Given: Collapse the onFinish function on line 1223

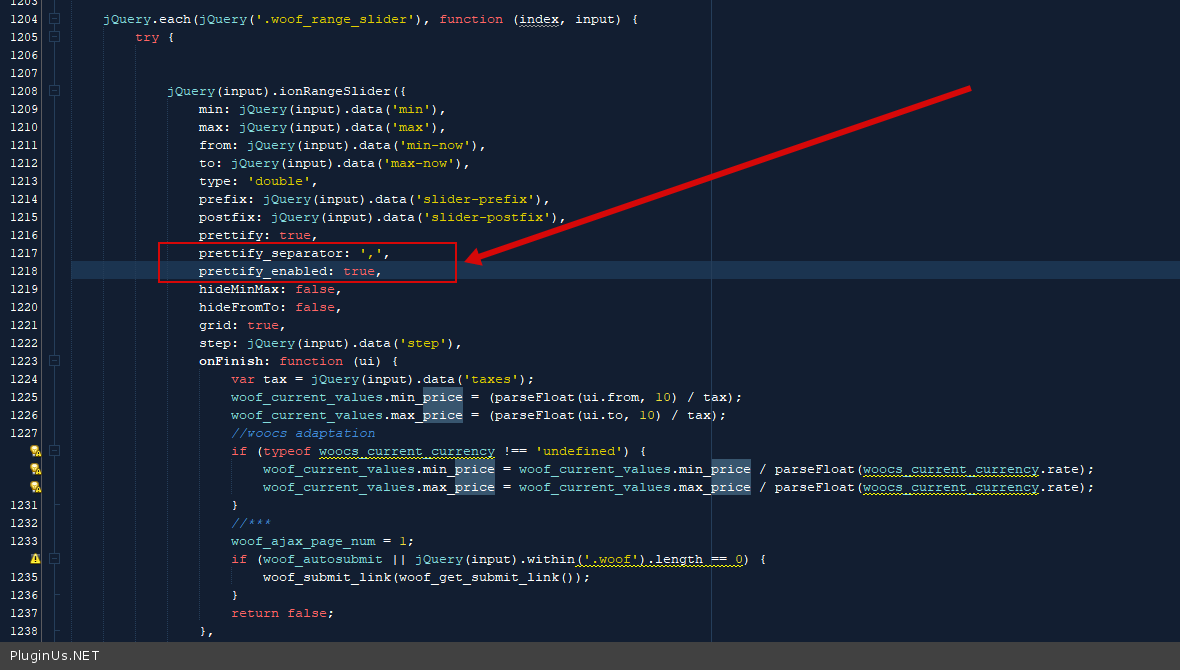Looking at the screenshot, I should pos(54,361).
